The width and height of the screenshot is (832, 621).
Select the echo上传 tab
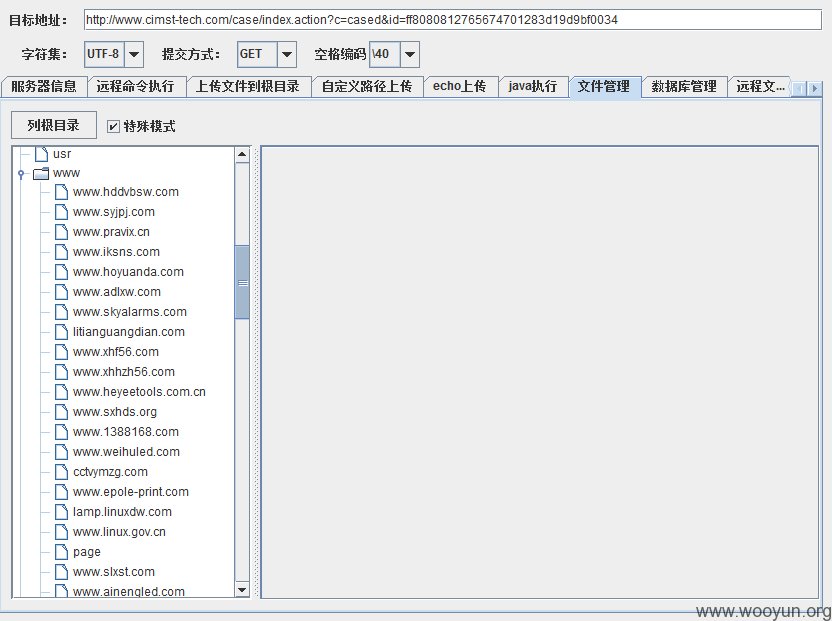460,87
